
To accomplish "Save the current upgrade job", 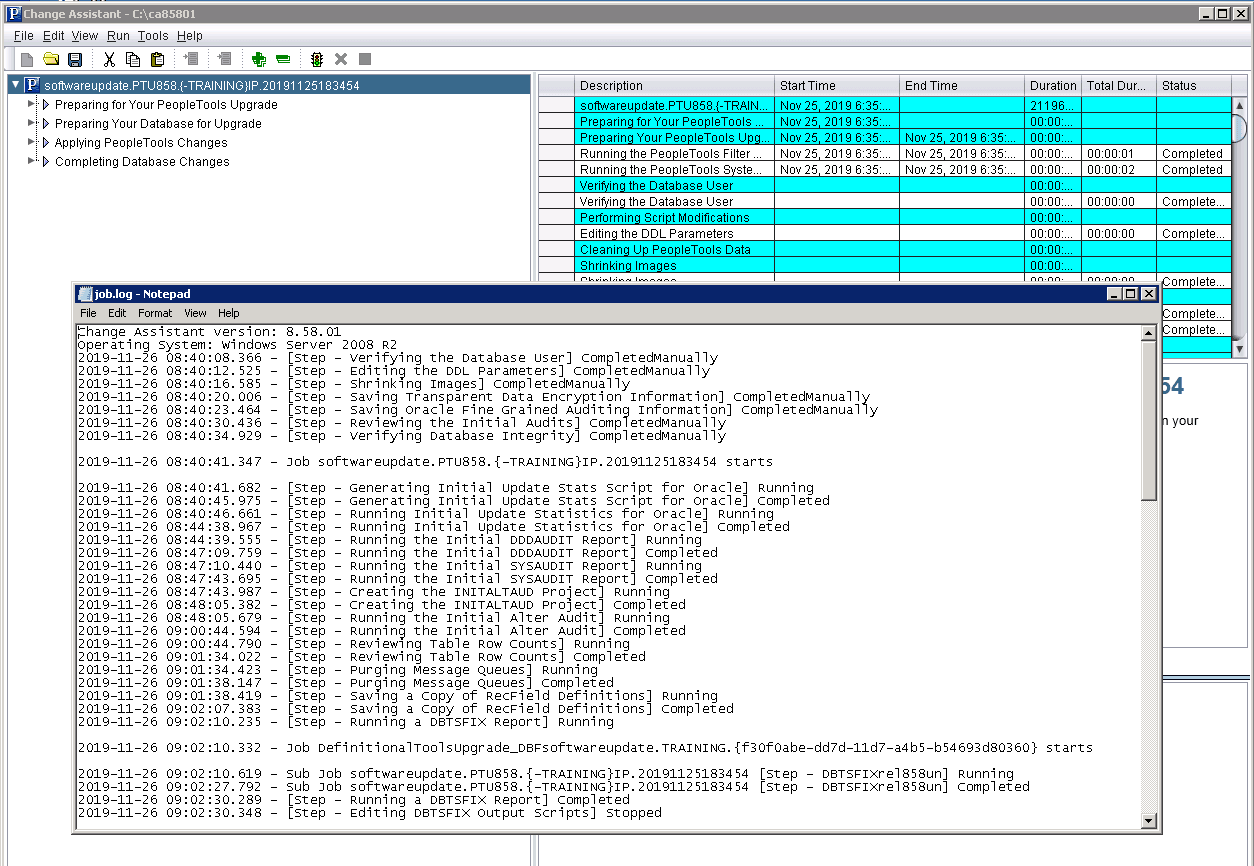I will click(x=74, y=58).
